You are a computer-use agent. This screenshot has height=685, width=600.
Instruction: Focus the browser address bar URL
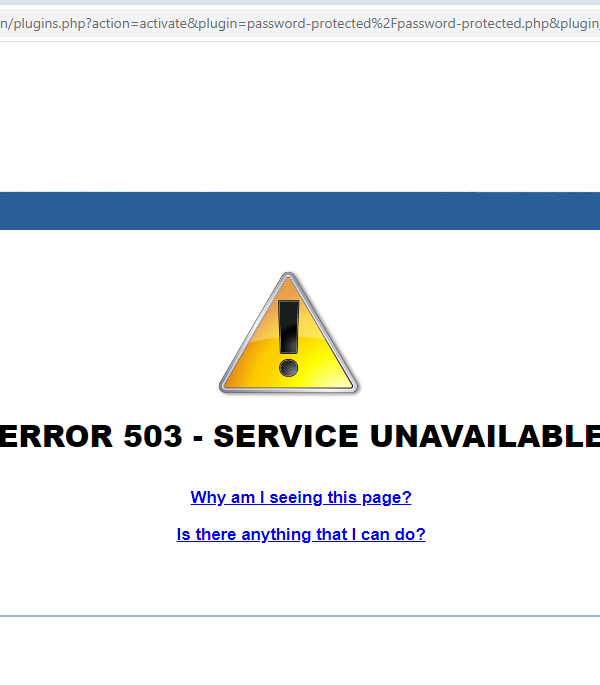[300, 23]
